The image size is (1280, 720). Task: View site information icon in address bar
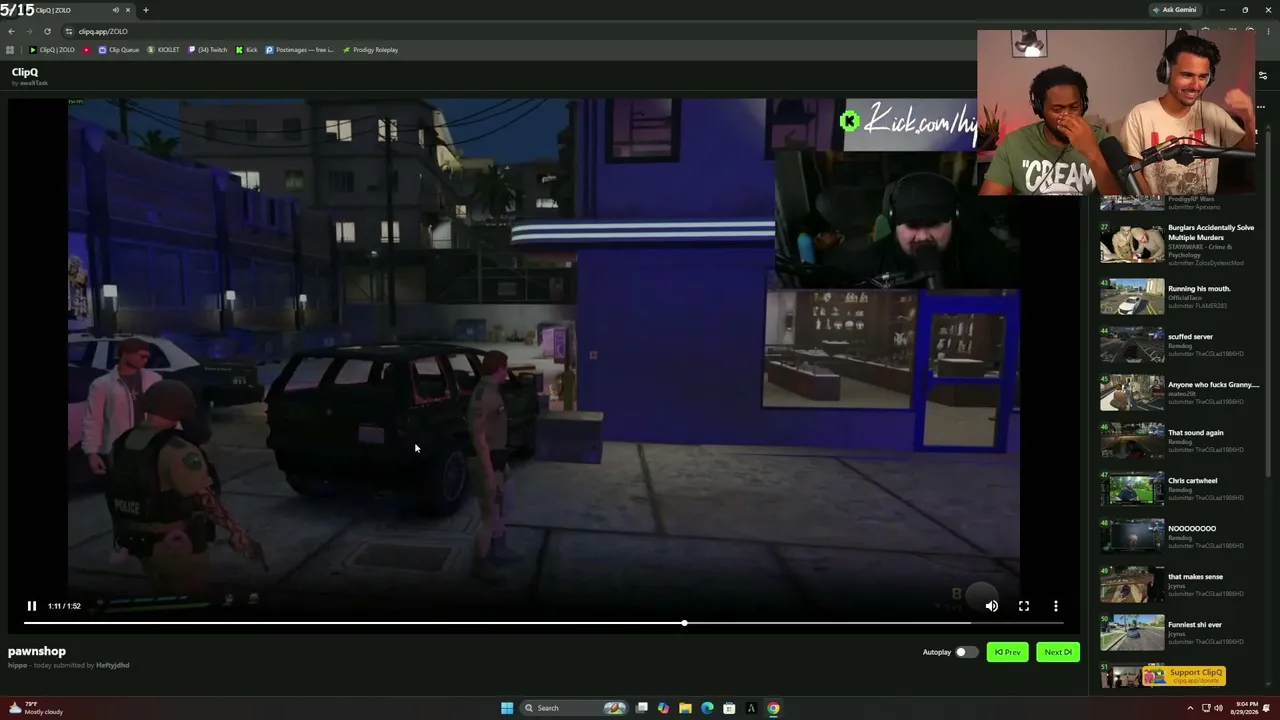tap(69, 31)
